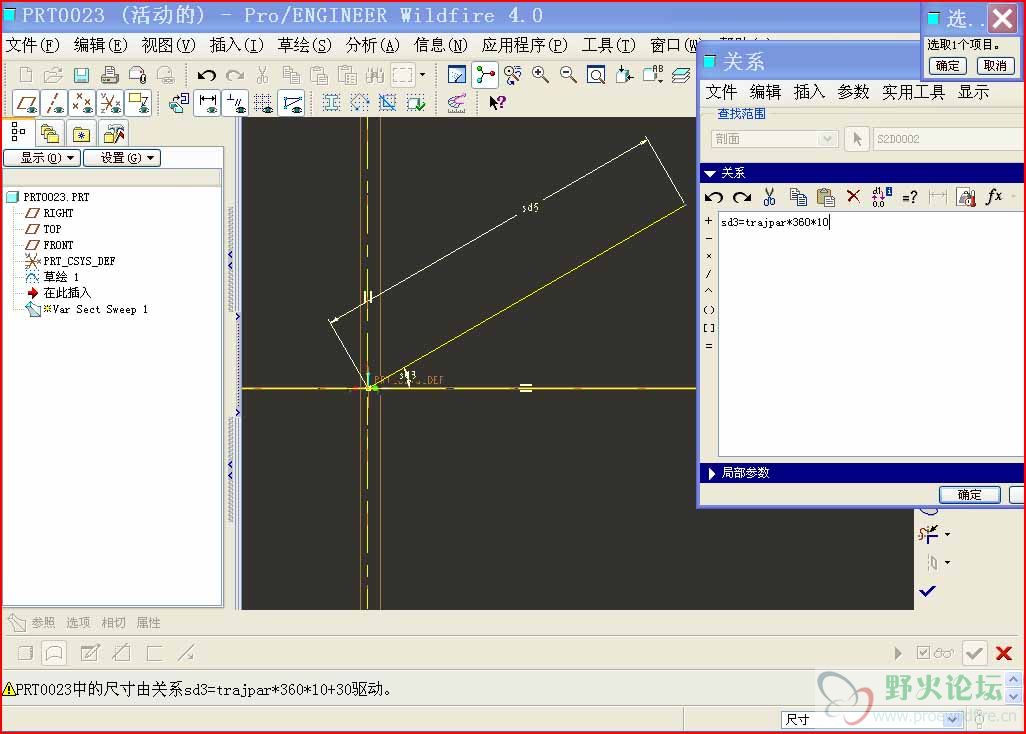The width and height of the screenshot is (1026, 734).
Task: Click Redo arrow in Relations dialog toolbar
Action: click(x=741, y=196)
